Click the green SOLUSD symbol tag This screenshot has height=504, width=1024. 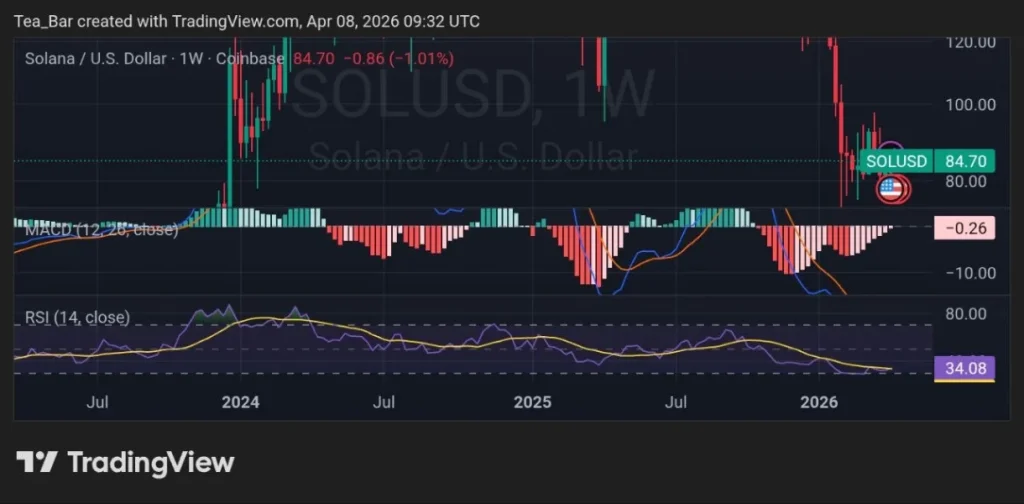click(897, 161)
